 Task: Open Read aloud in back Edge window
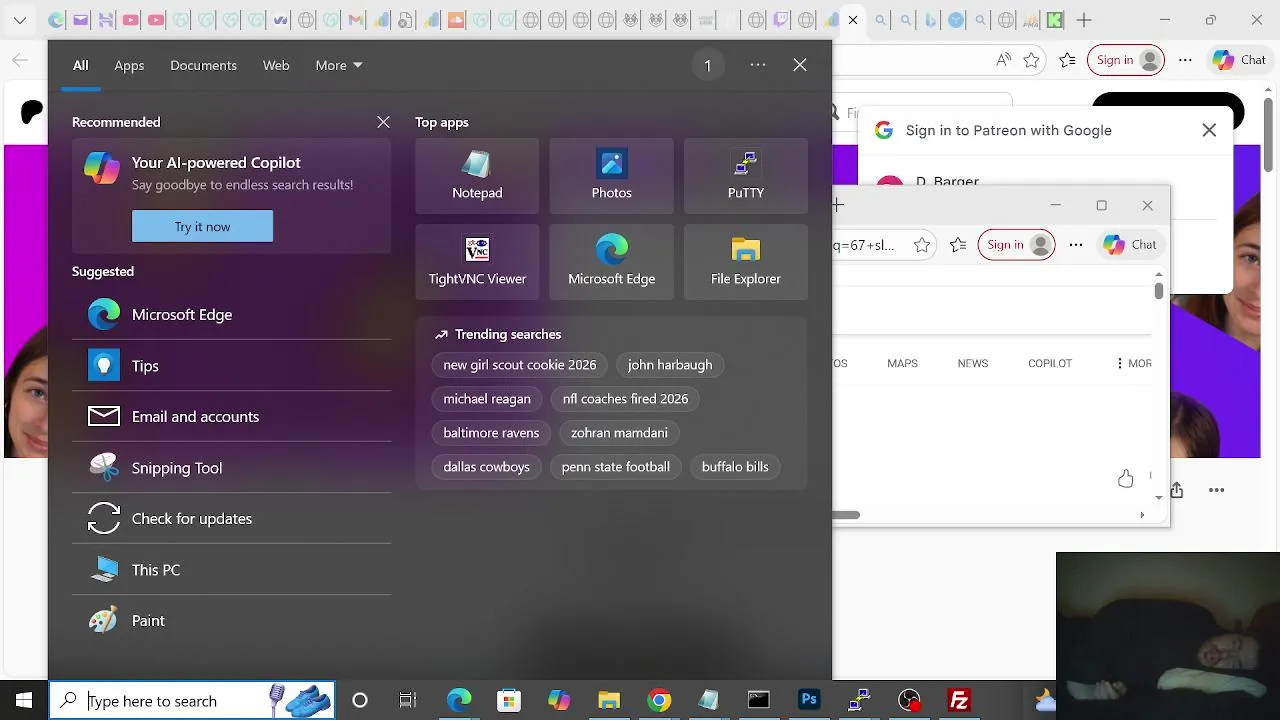pos(1003,60)
